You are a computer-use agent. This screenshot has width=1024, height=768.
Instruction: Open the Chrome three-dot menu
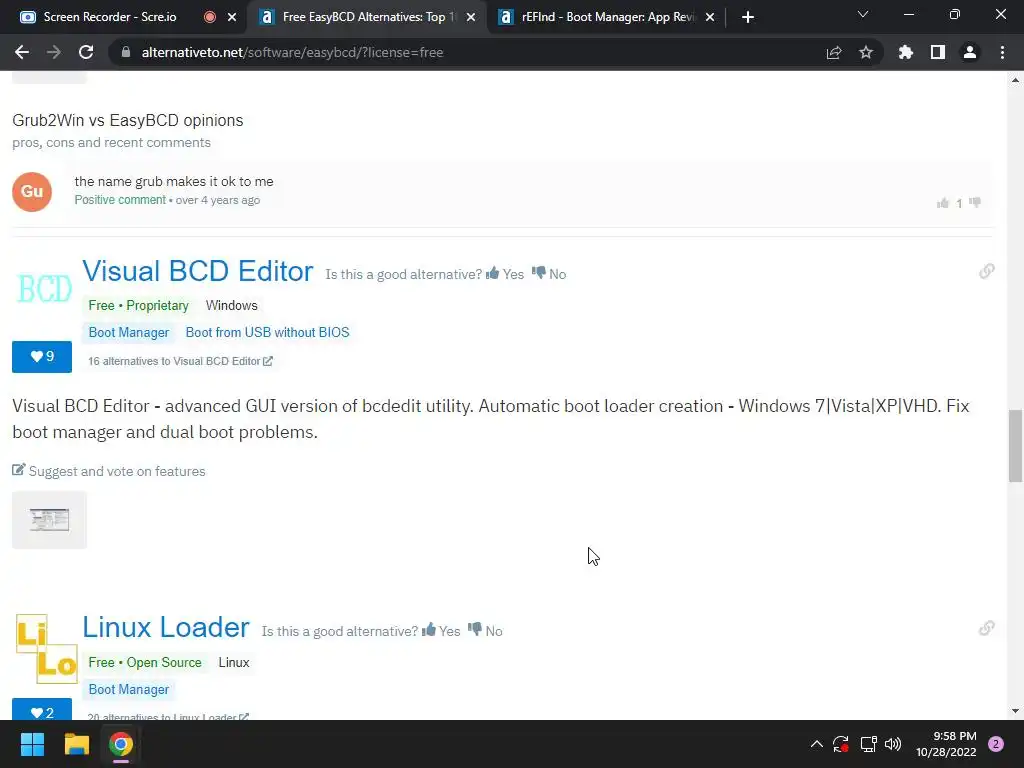tap(1002, 52)
